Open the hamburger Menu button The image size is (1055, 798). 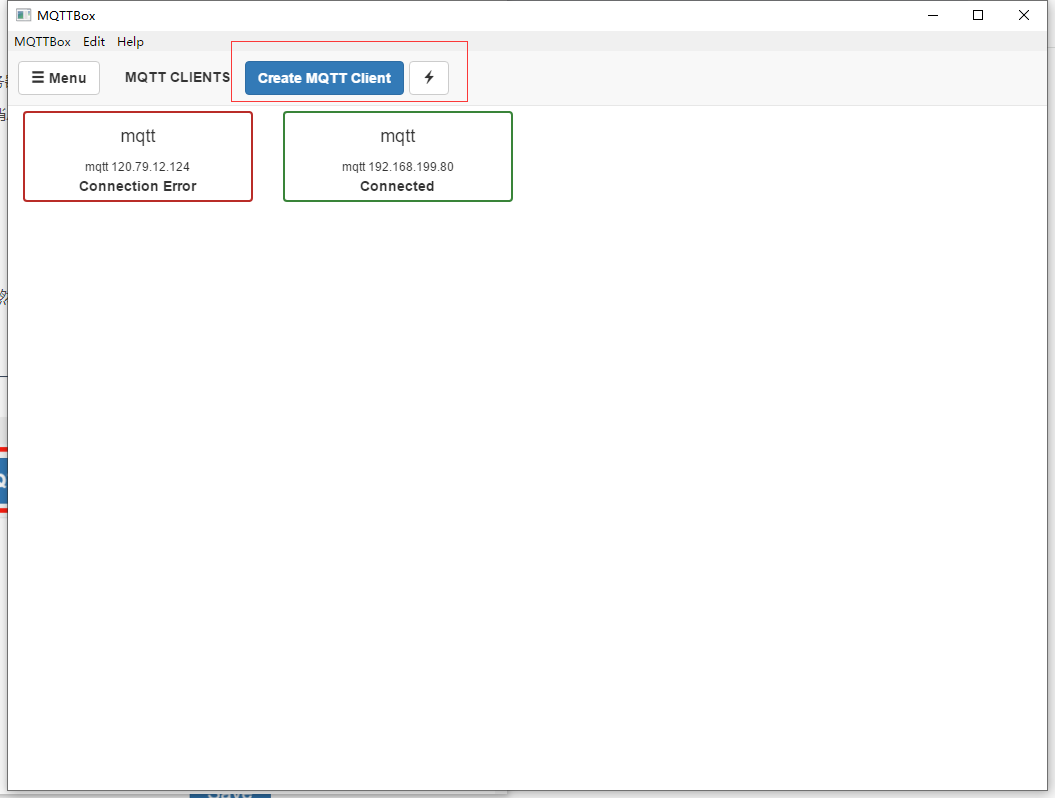tap(59, 78)
